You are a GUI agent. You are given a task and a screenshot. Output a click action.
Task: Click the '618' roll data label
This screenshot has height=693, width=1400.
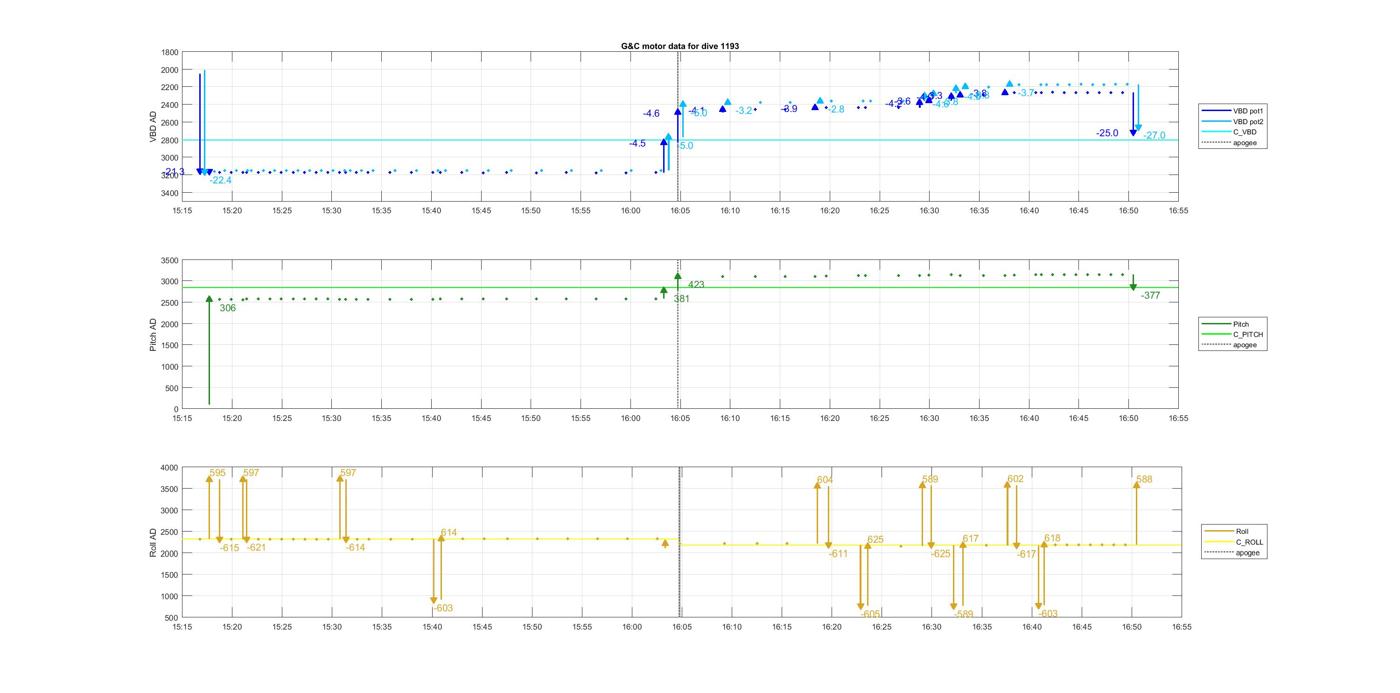[x=1052, y=539]
